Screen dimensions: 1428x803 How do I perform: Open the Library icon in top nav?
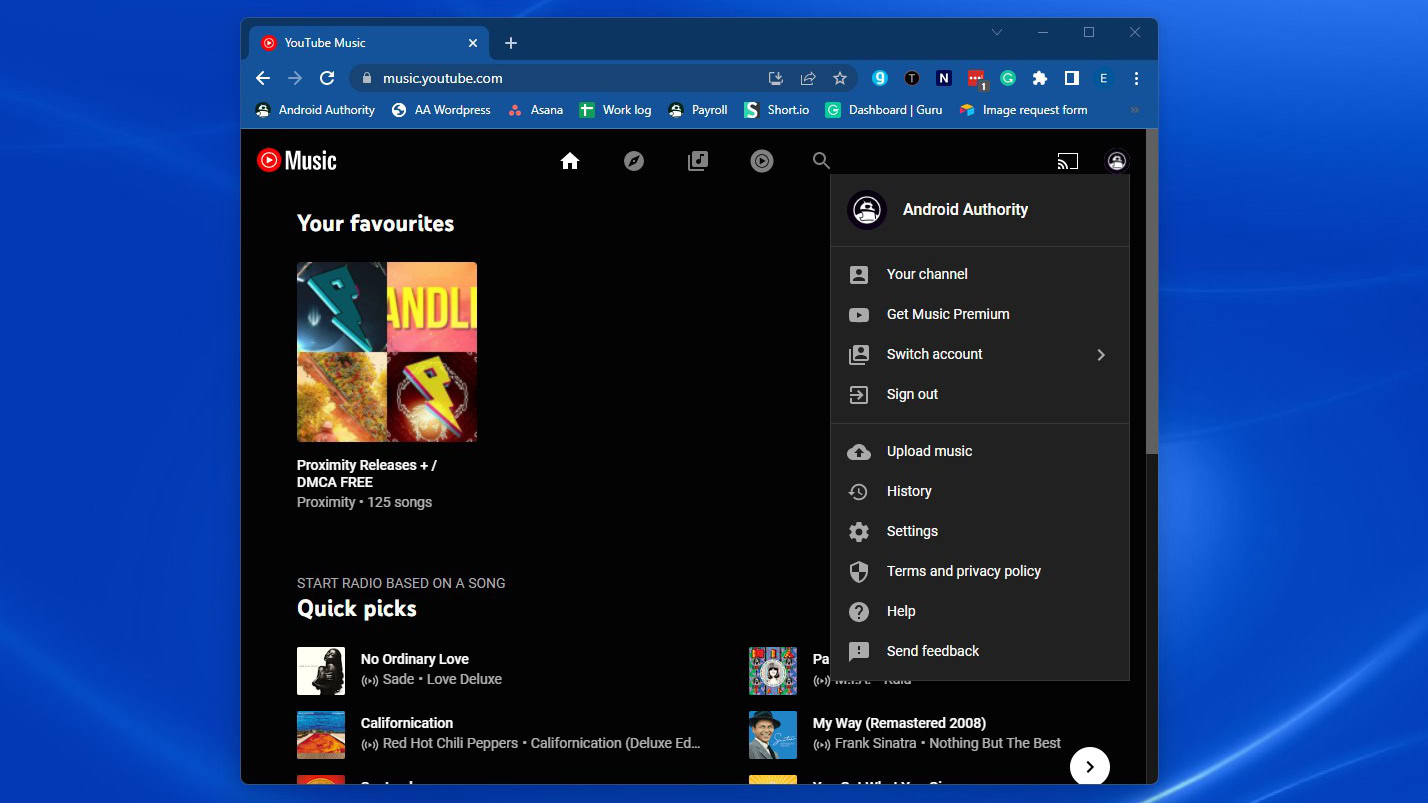(x=698, y=161)
